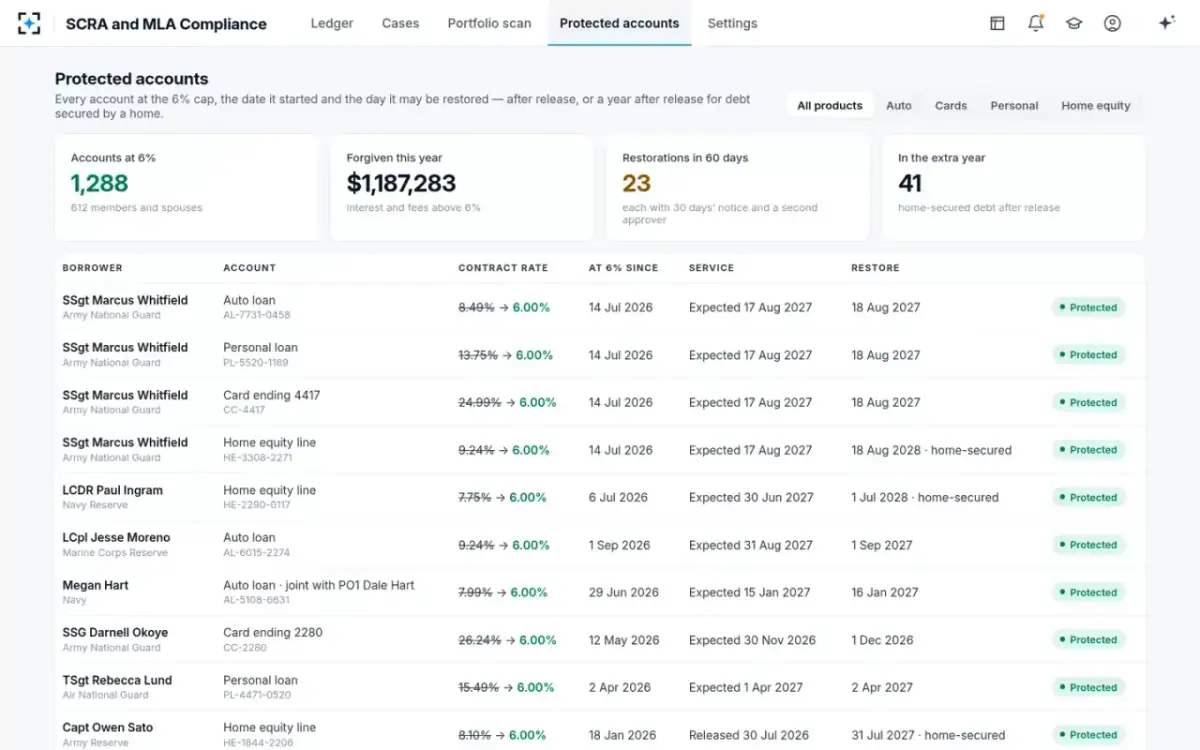Sort by the Account column header

tap(249, 268)
